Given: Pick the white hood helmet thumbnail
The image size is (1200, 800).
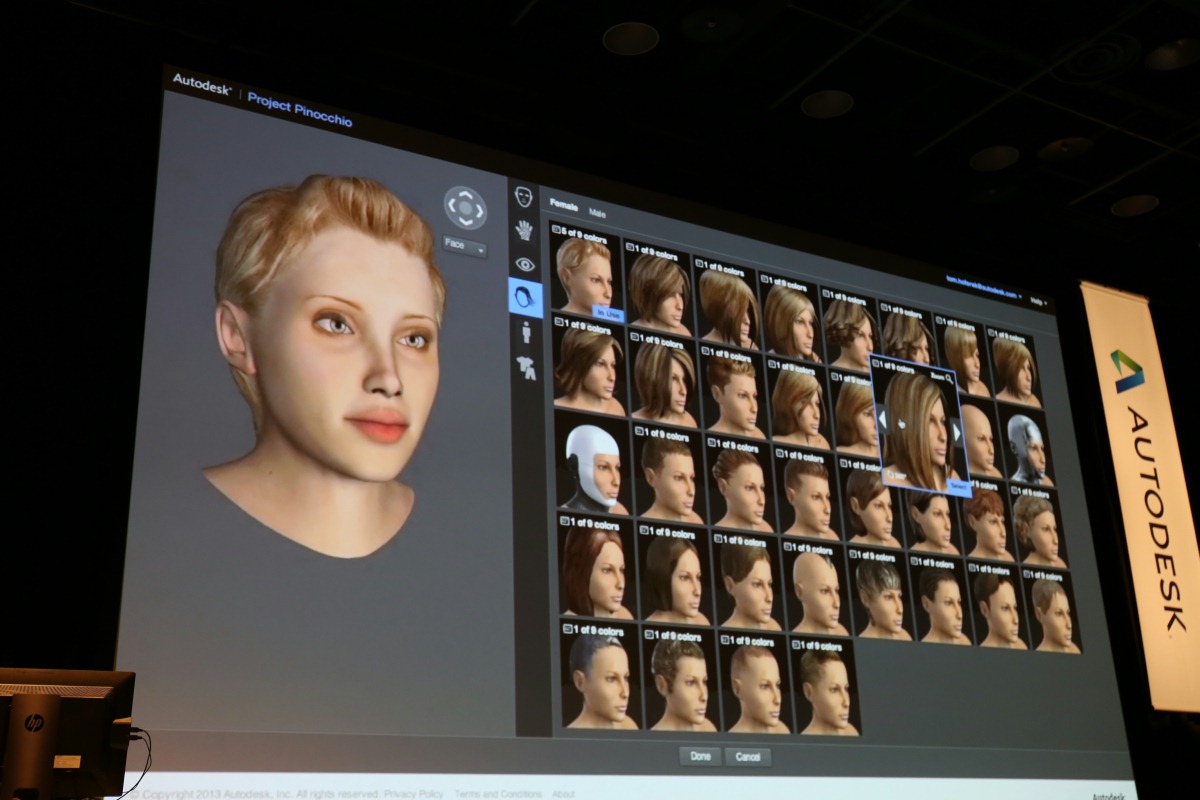Looking at the screenshot, I should (592, 466).
